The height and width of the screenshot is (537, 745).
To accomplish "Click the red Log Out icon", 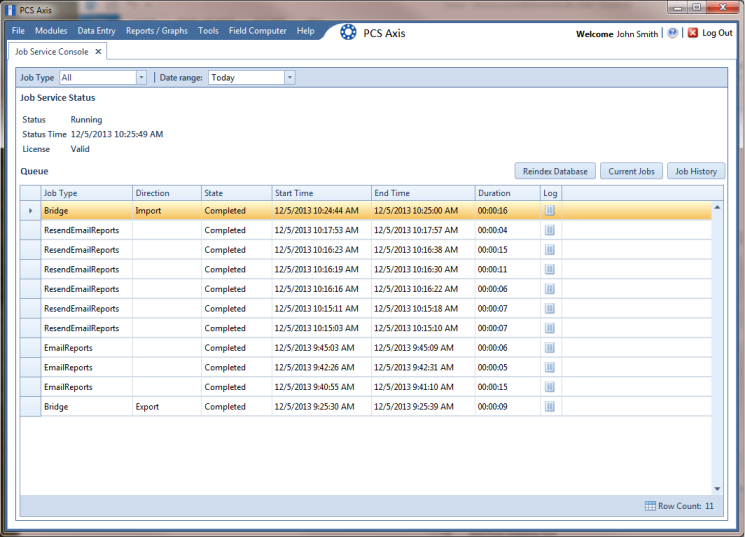I will (x=693, y=33).
